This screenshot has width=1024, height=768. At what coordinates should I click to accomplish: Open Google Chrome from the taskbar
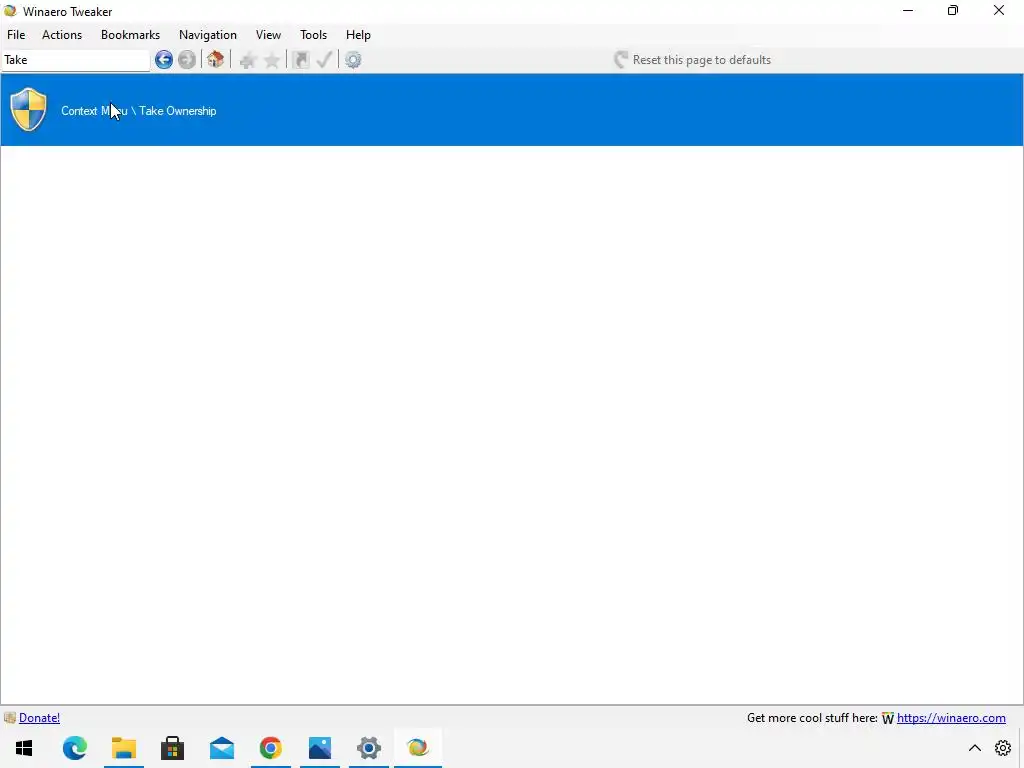(x=270, y=748)
